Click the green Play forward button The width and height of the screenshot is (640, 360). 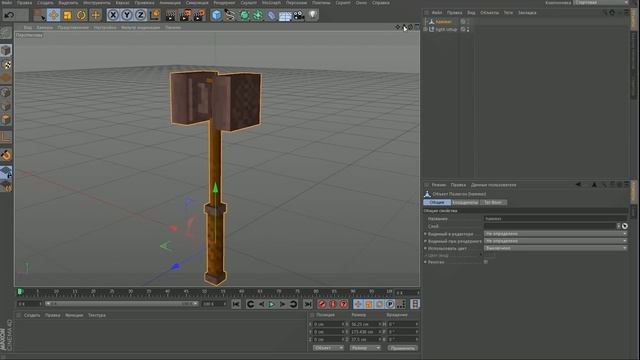tap(271, 304)
